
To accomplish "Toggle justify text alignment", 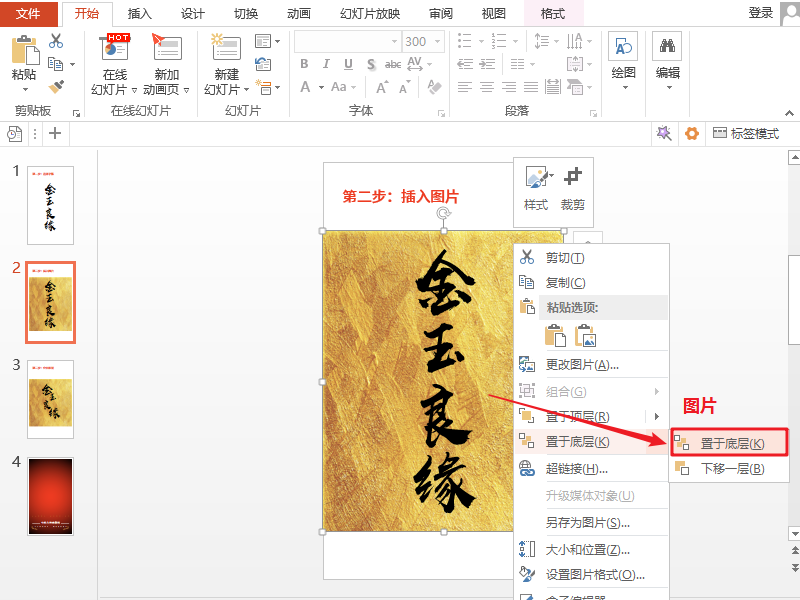I will (531, 87).
